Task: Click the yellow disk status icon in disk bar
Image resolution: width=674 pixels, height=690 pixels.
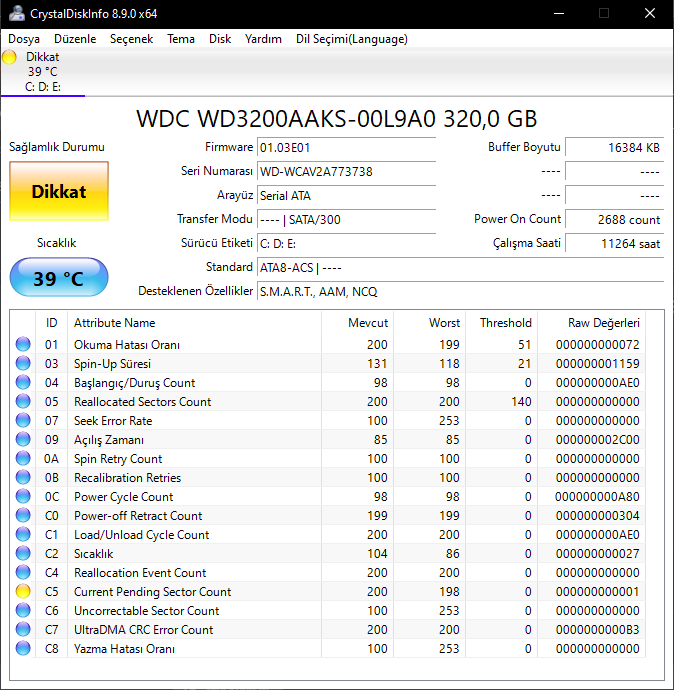Action: click(x=9, y=57)
